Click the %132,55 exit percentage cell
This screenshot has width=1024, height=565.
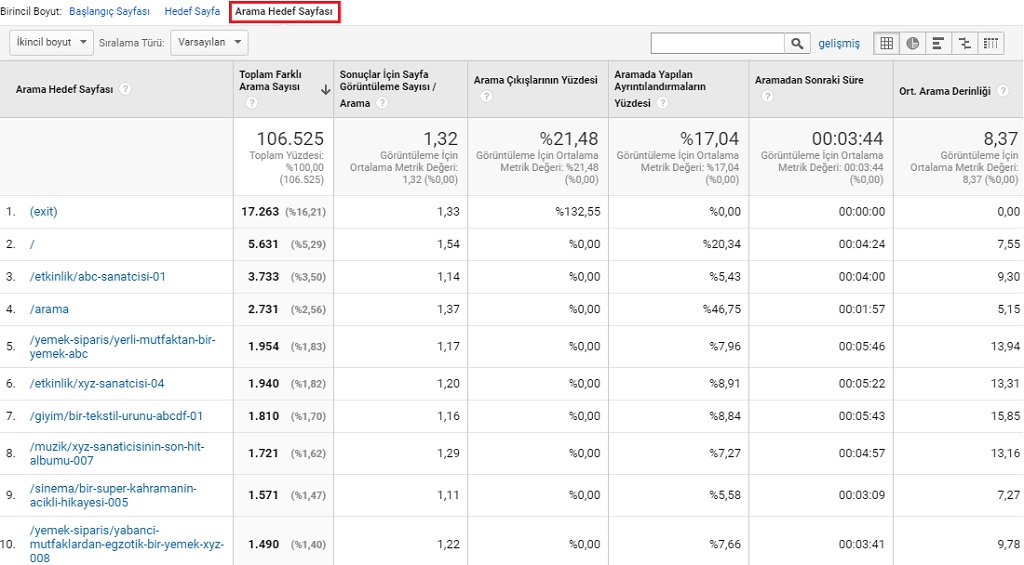[577, 212]
